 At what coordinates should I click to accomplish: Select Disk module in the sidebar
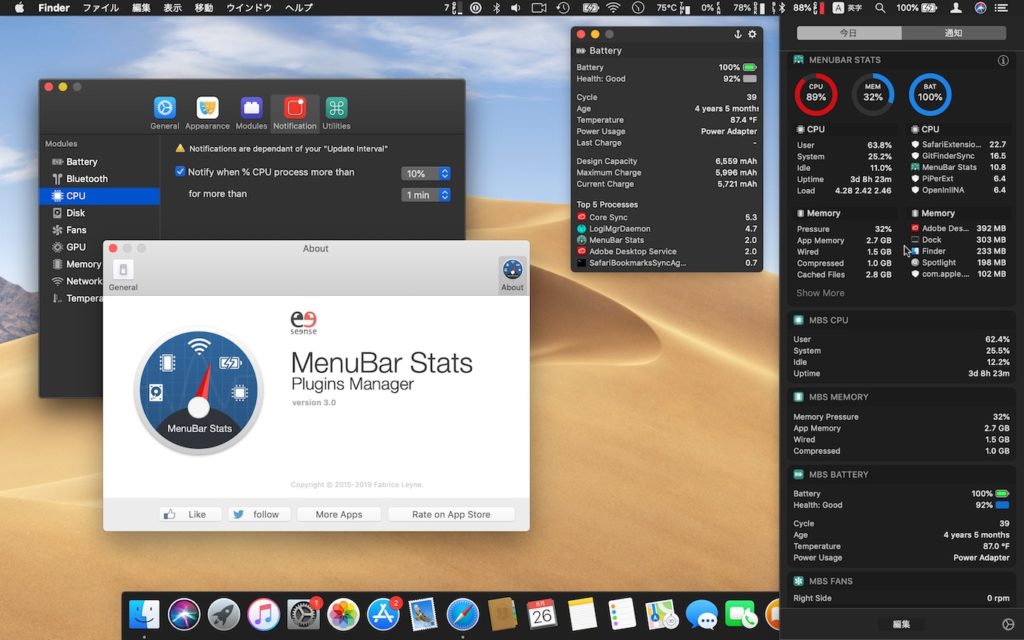76,213
